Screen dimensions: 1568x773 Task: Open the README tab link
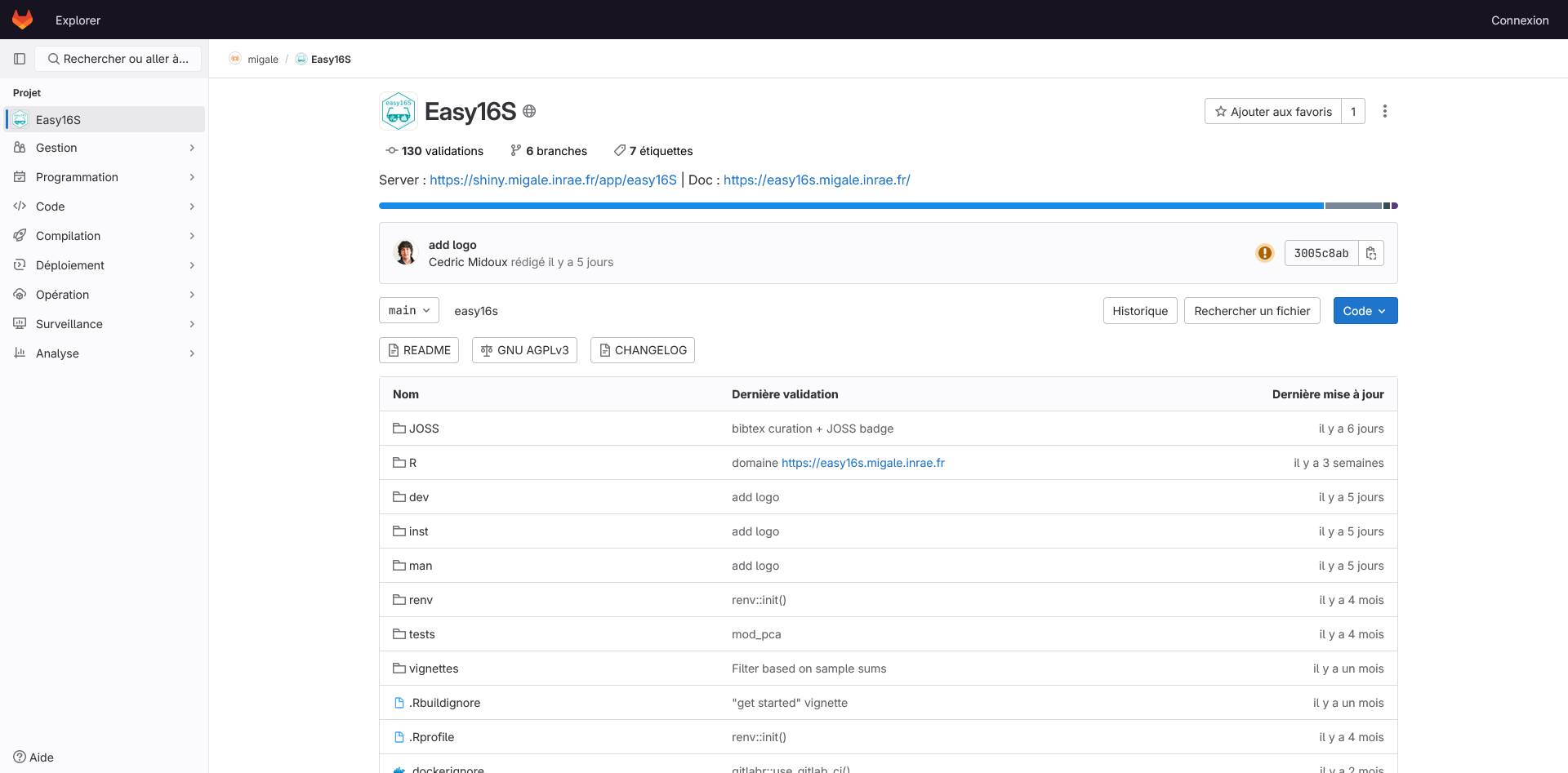419,350
